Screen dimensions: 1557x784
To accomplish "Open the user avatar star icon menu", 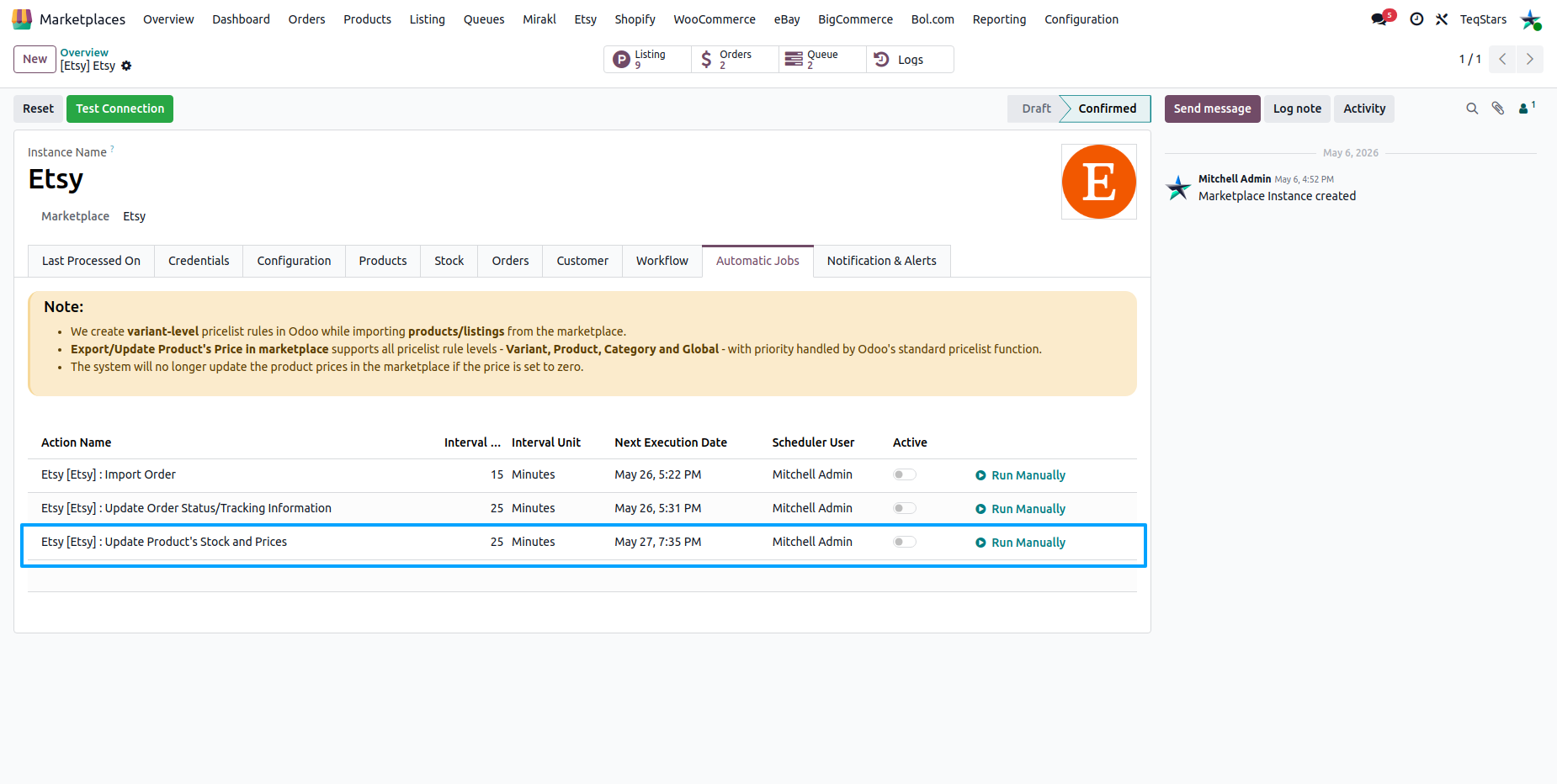I will click(x=1531, y=19).
